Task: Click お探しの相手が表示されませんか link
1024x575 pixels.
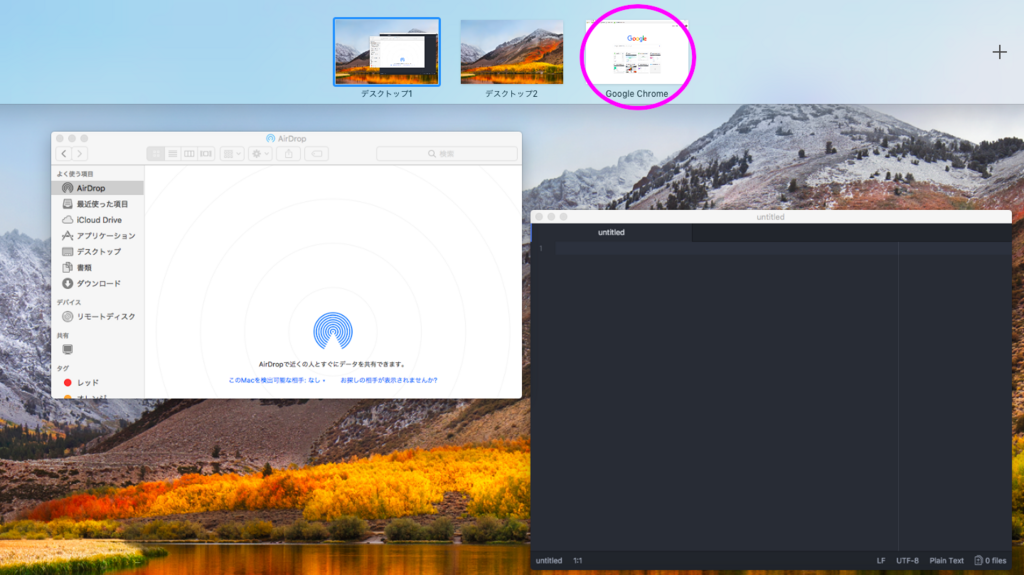Action: point(389,380)
